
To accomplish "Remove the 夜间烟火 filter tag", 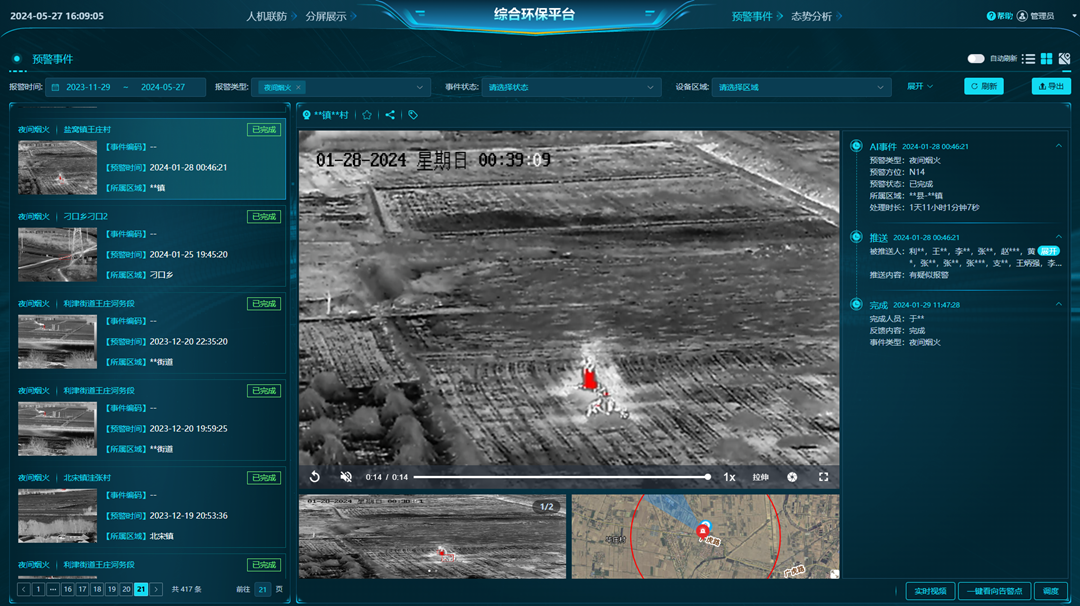I will point(298,87).
